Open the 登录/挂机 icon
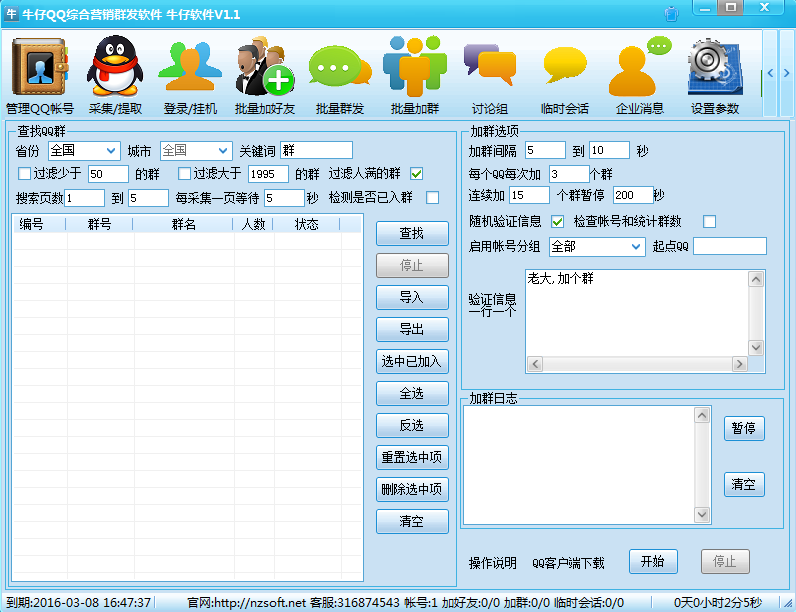The height and width of the screenshot is (612, 796). (x=190, y=66)
